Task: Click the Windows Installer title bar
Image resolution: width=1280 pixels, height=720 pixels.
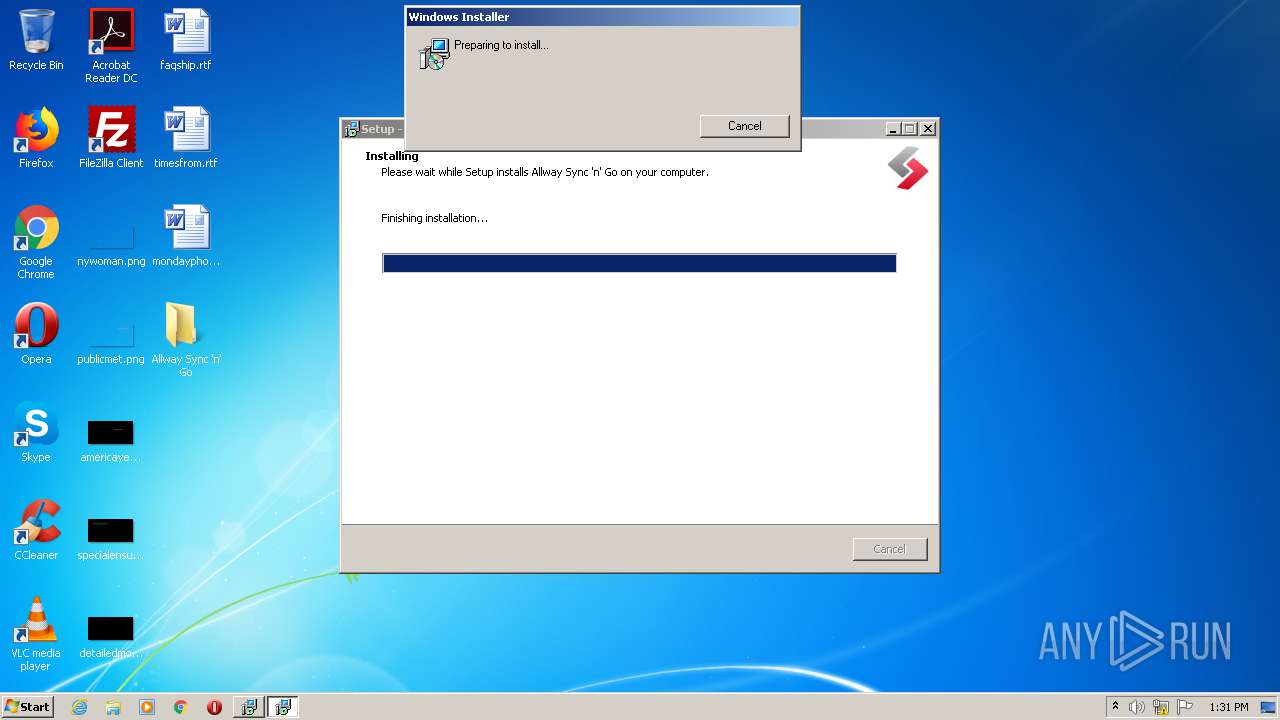Action: tap(602, 17)
